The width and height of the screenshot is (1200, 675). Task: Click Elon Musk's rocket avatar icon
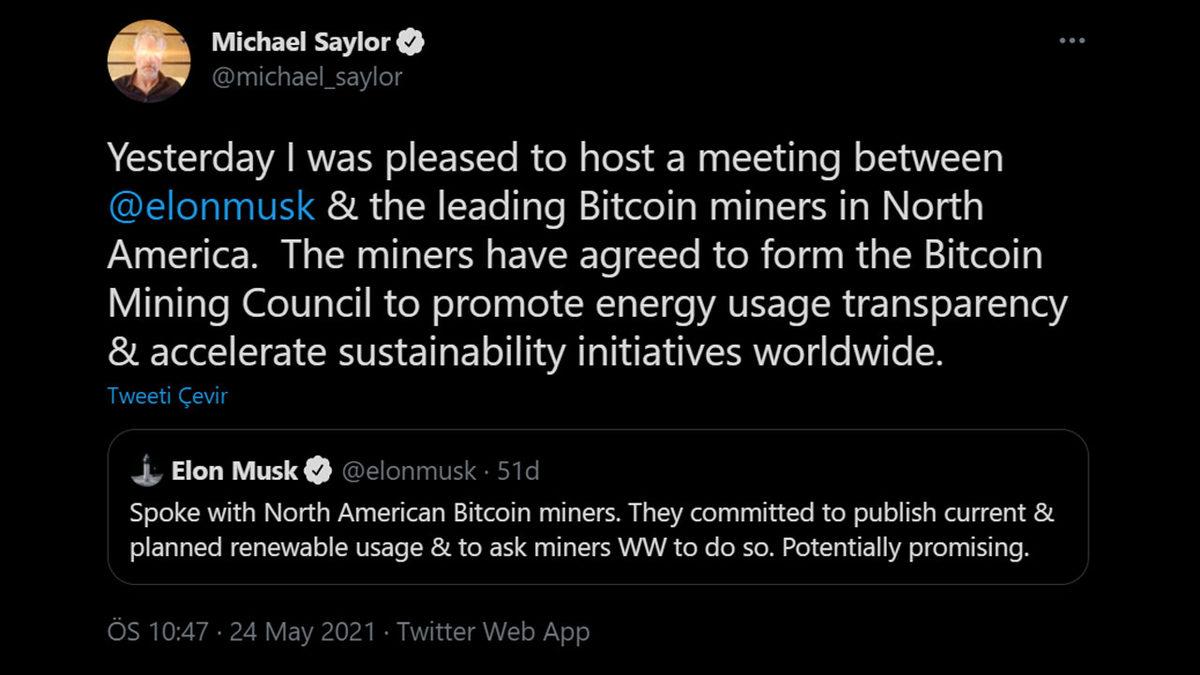(148, 470)
